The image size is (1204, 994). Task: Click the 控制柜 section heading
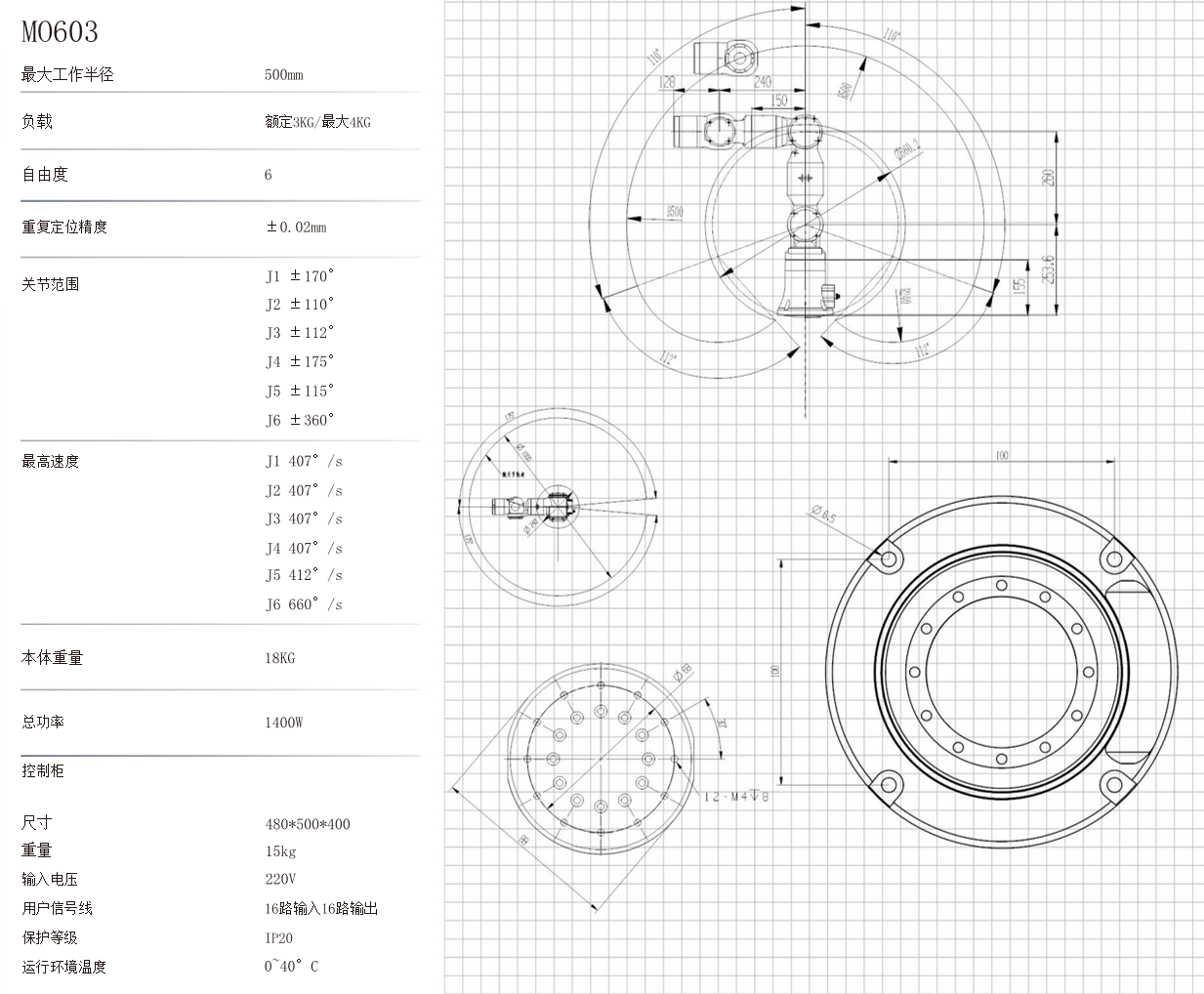click(43, 770)
